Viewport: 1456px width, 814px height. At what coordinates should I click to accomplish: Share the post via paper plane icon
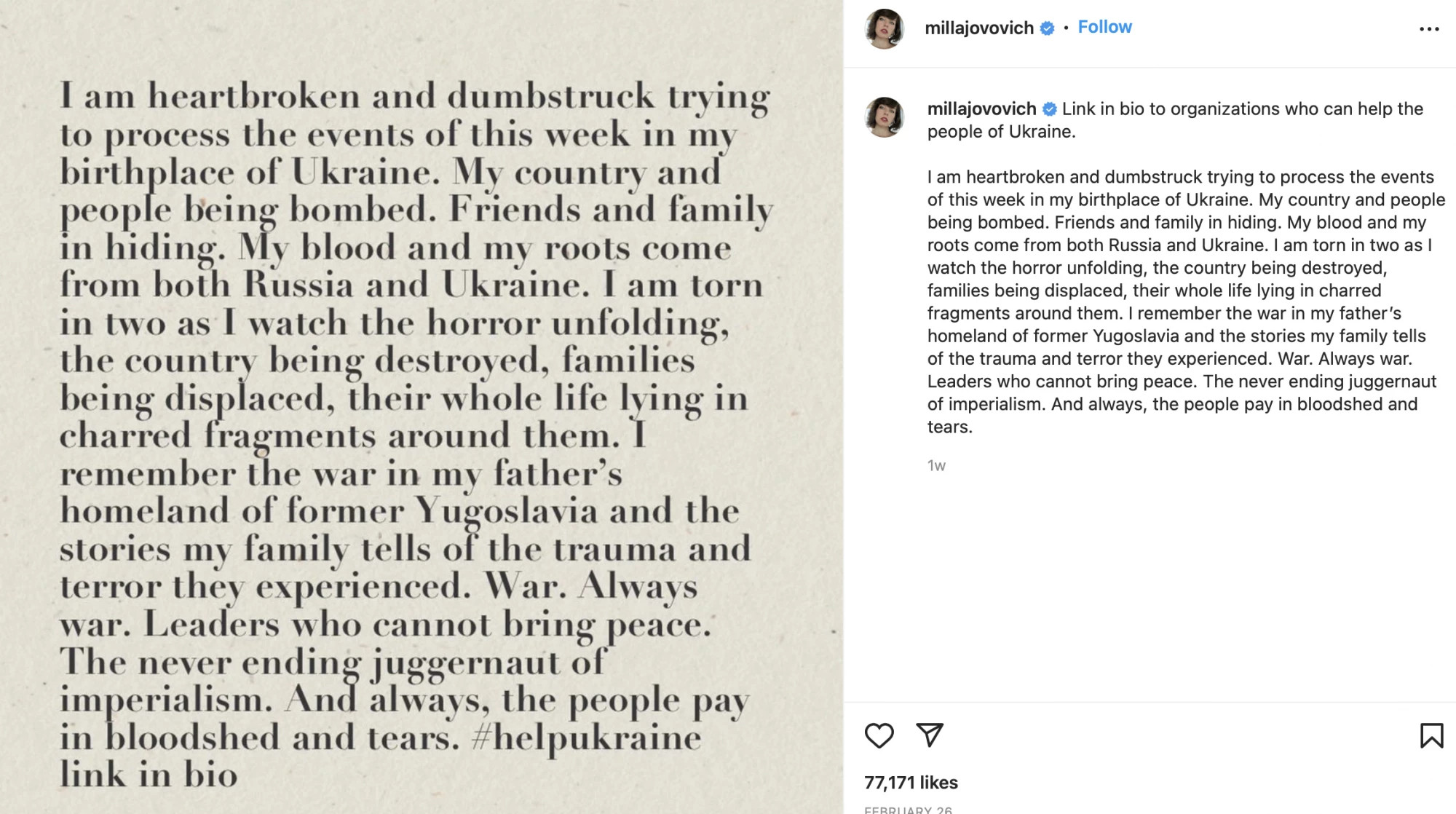click(930, 735)
